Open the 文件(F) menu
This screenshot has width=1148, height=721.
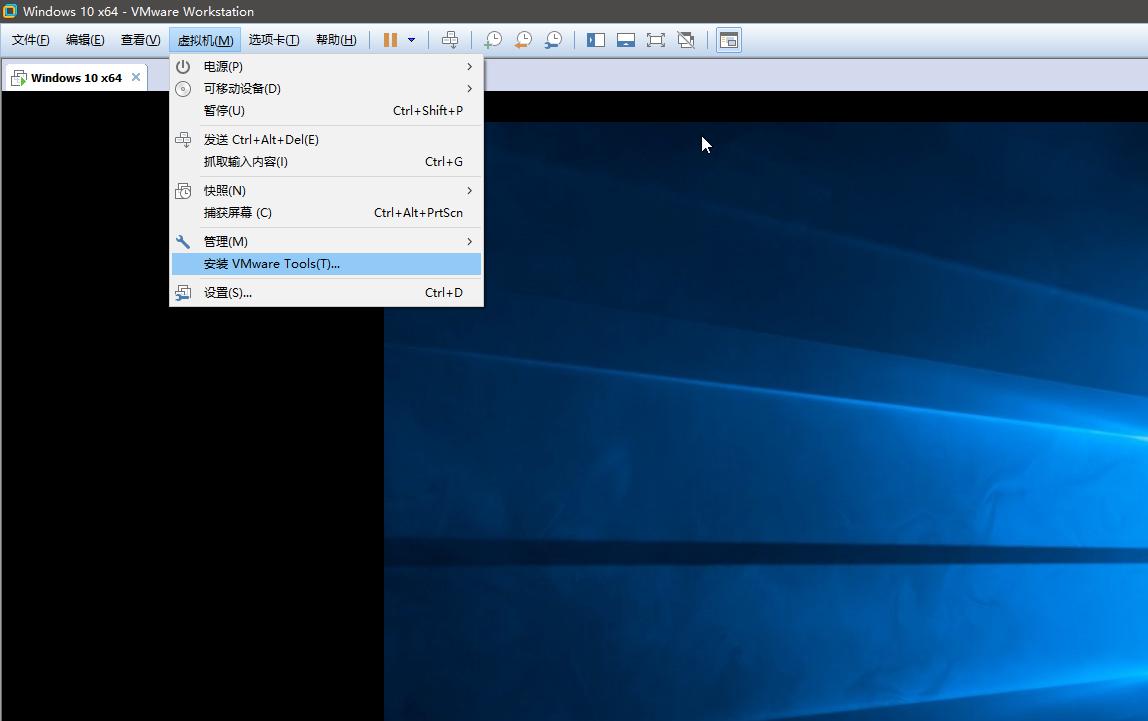pos(31,40)
